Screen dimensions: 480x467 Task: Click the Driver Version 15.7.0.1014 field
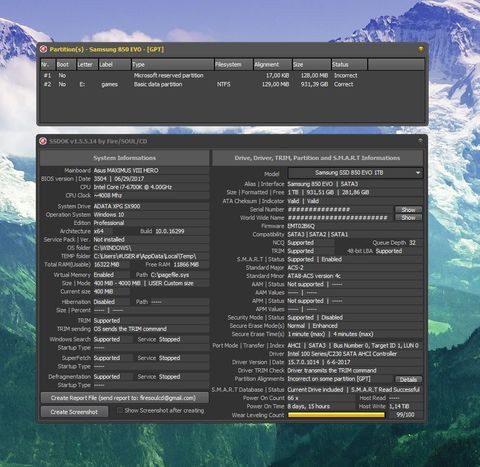(x=355, y=362)
